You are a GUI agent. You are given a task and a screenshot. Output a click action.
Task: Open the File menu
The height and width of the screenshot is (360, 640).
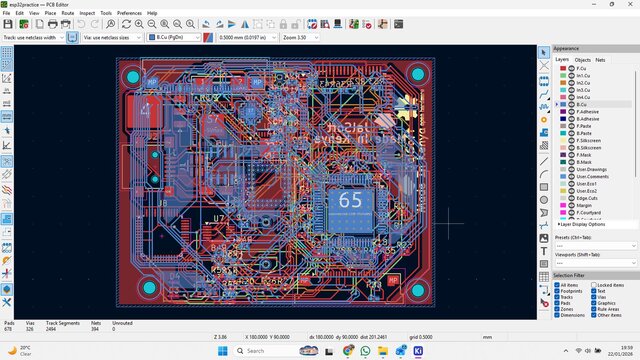(6, 13)
